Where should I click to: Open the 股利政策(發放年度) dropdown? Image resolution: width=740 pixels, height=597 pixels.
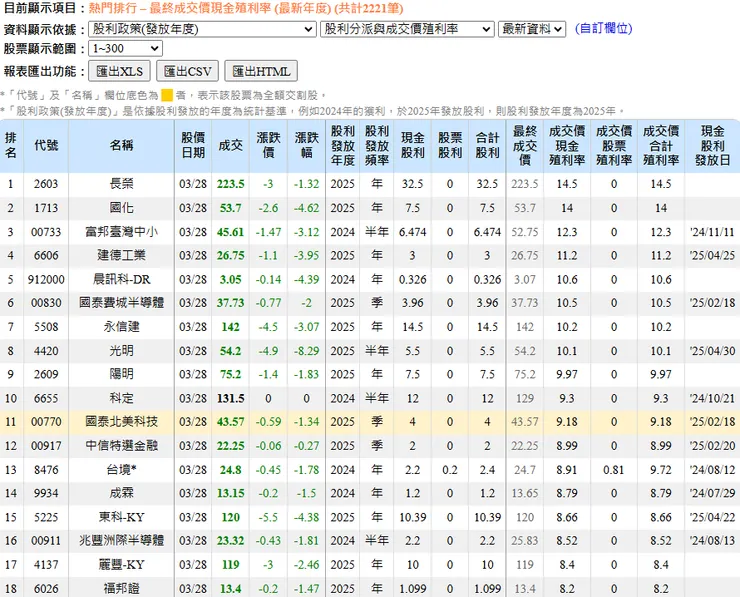point(202,29)
